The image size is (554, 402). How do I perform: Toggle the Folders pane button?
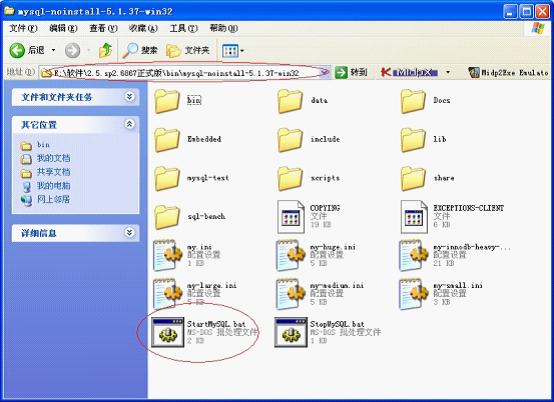[x=188, y=51]
